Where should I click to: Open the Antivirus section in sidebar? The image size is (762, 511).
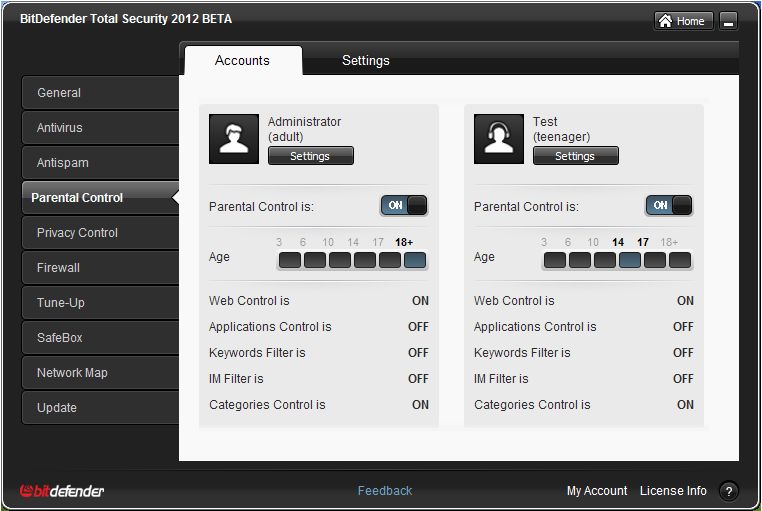point(101,128)
